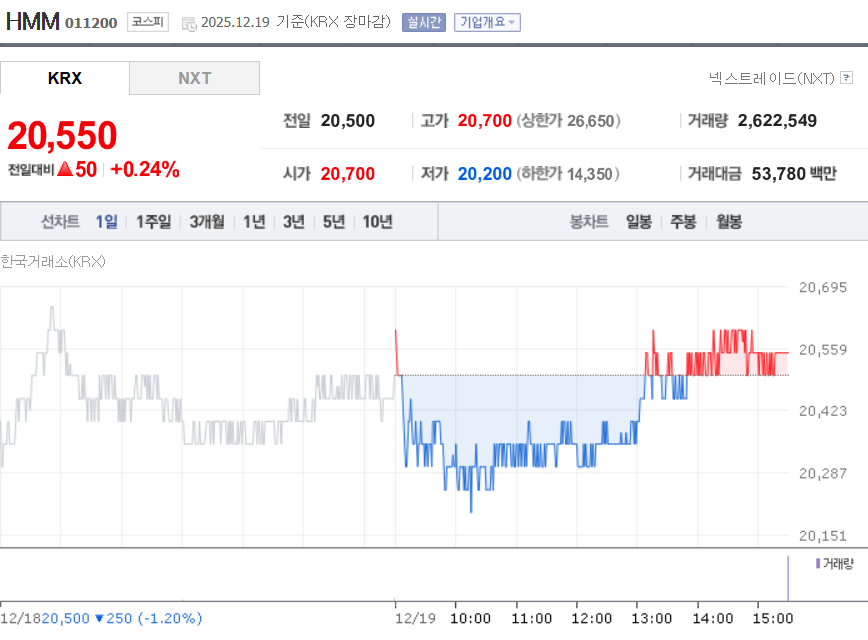Click the 15:00 time axis label
This screenshot has height=640, width=868.
pyautogui.click(x=773, y=618)
